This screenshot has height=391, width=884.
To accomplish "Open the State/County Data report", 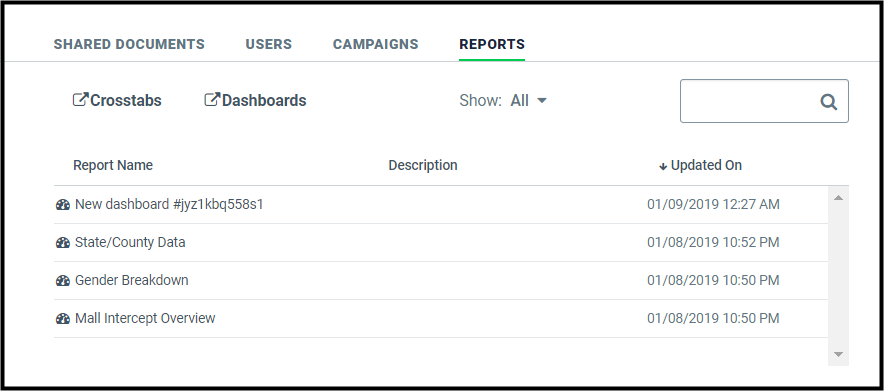I will 130,243.
